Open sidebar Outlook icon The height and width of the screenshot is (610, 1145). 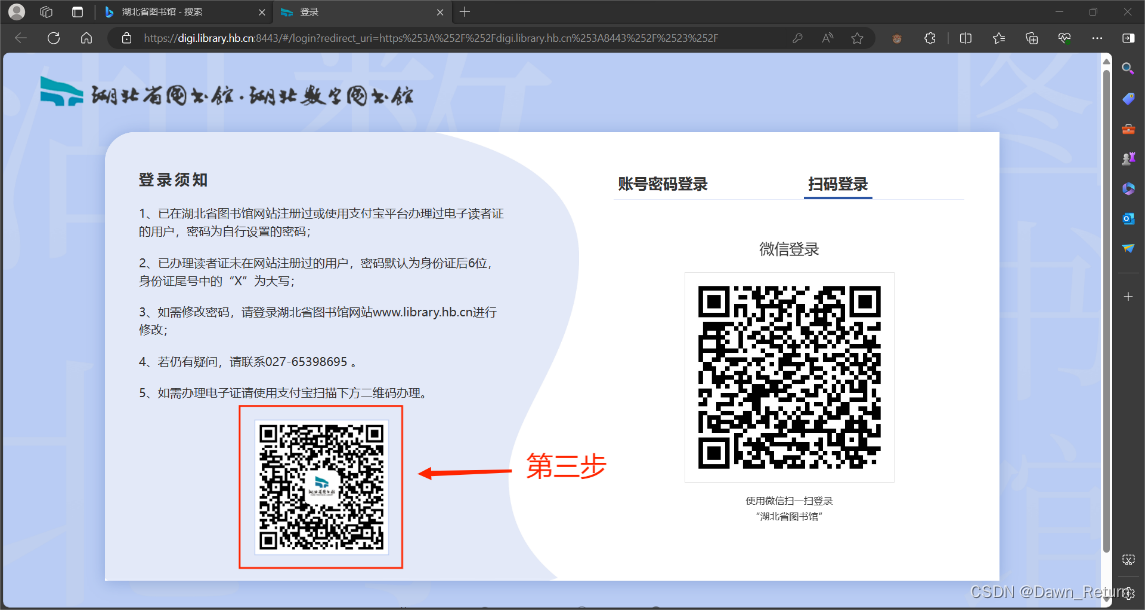point(1128,218)
